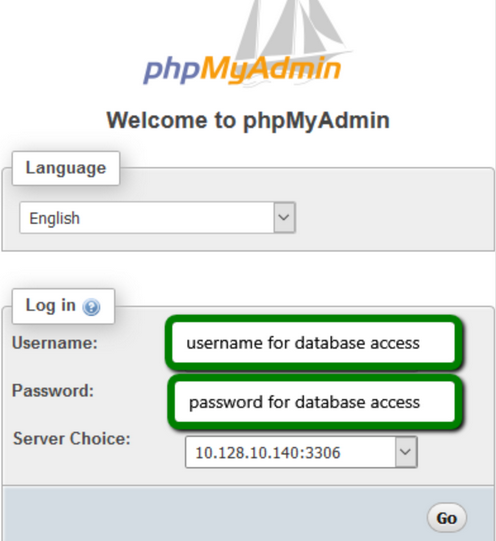This screenshot has height=541, width=496.
Task: Click the Password label
Action: coord(53,391)
